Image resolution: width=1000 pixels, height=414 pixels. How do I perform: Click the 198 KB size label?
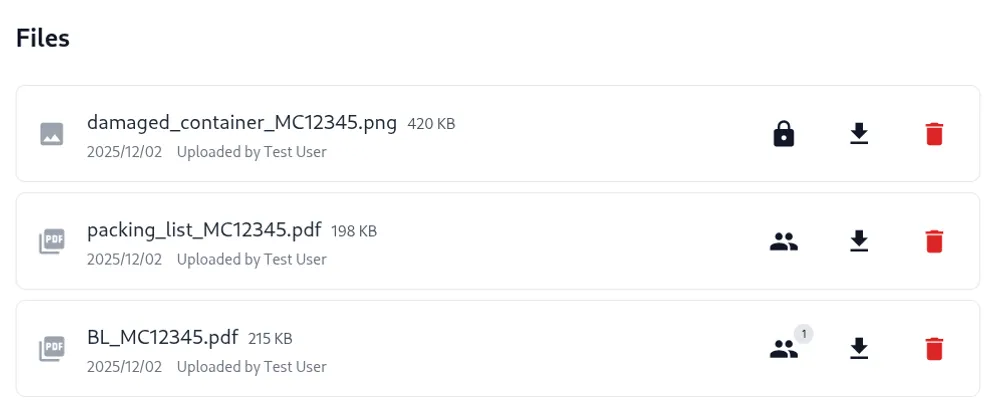[354, 231]
